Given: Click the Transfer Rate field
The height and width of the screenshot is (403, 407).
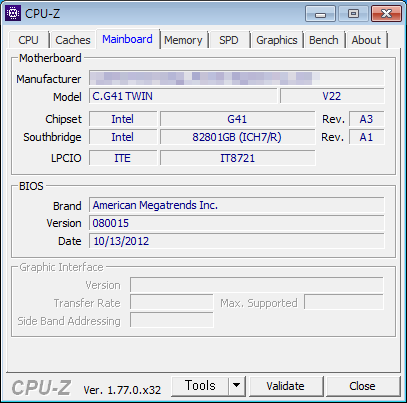Looking at the screenshot, I should pyautogui.click(x=172, y=303).
